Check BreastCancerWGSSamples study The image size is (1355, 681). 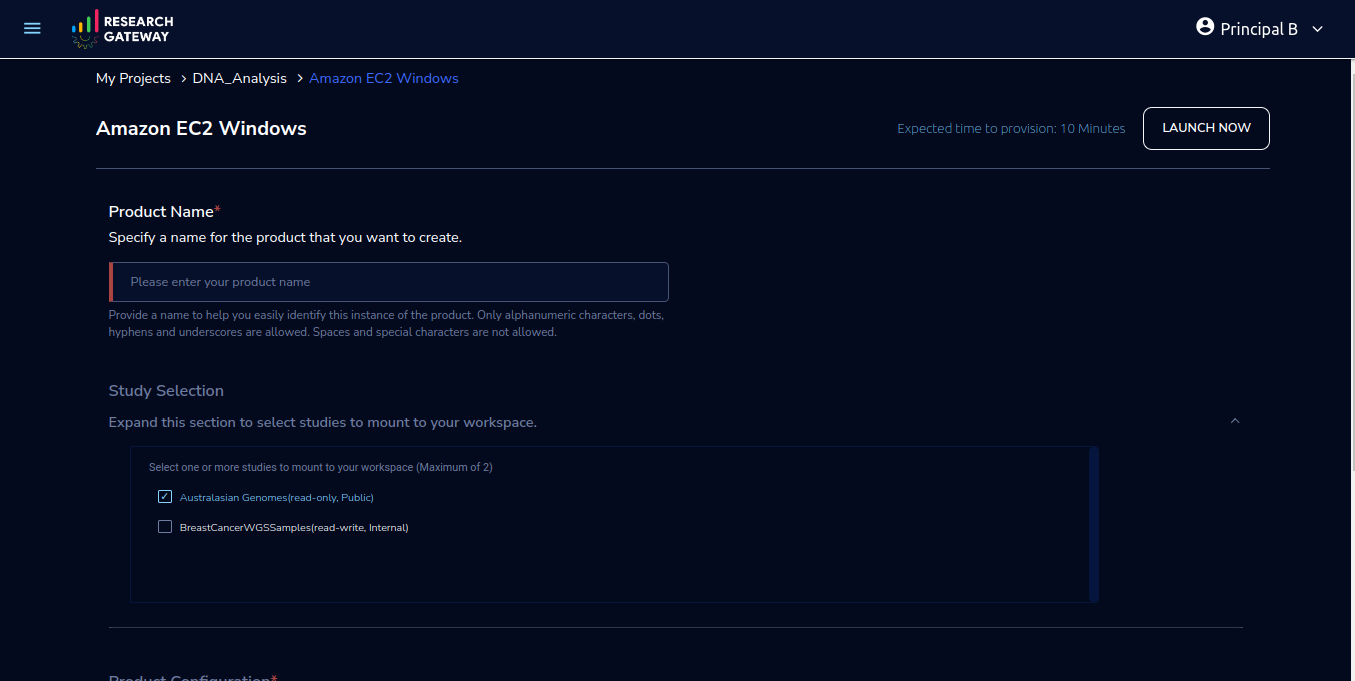click(x=165, y=527)
